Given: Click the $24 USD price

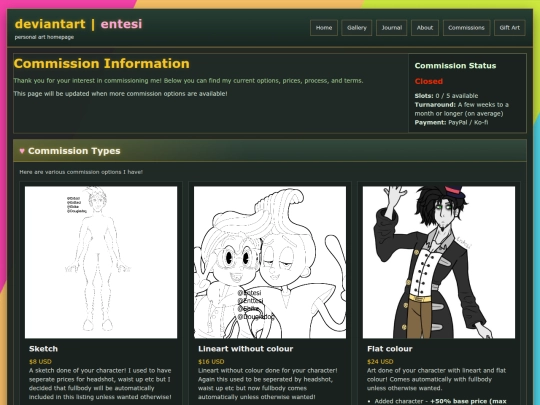Looking at the screenshot, I should [380, 362].
